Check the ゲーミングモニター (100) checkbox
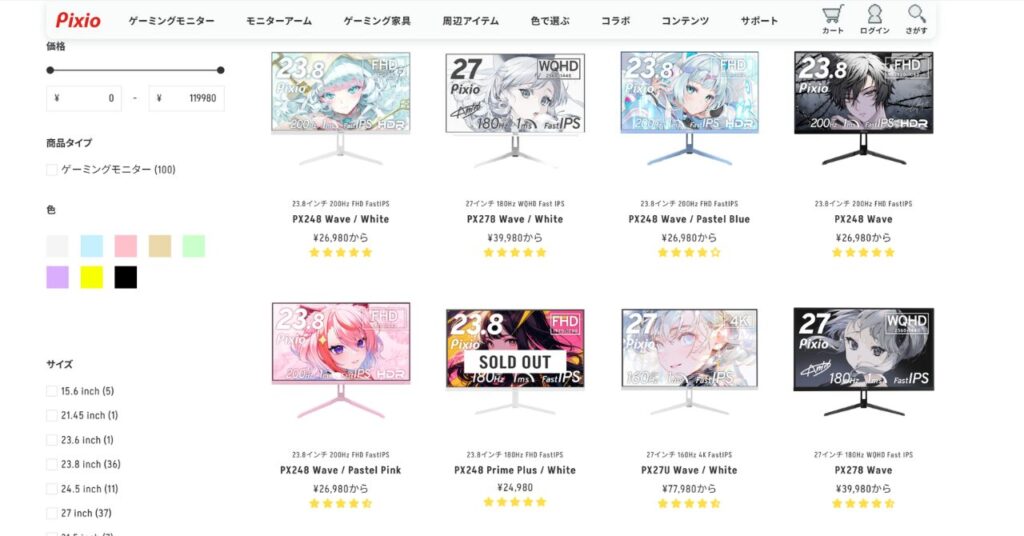 (x=52, y=170)
